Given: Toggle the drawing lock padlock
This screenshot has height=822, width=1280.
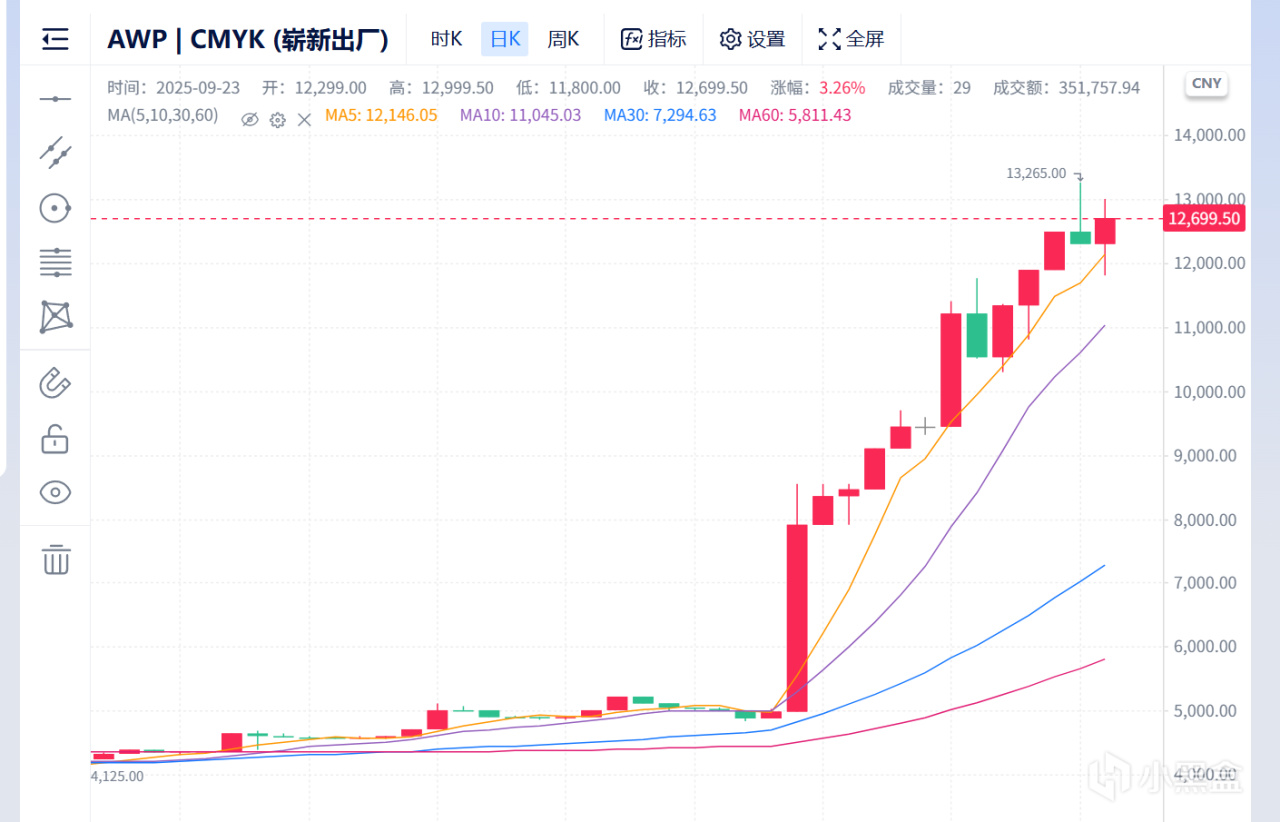Looking at the screenshot, I should coord(55,438).
